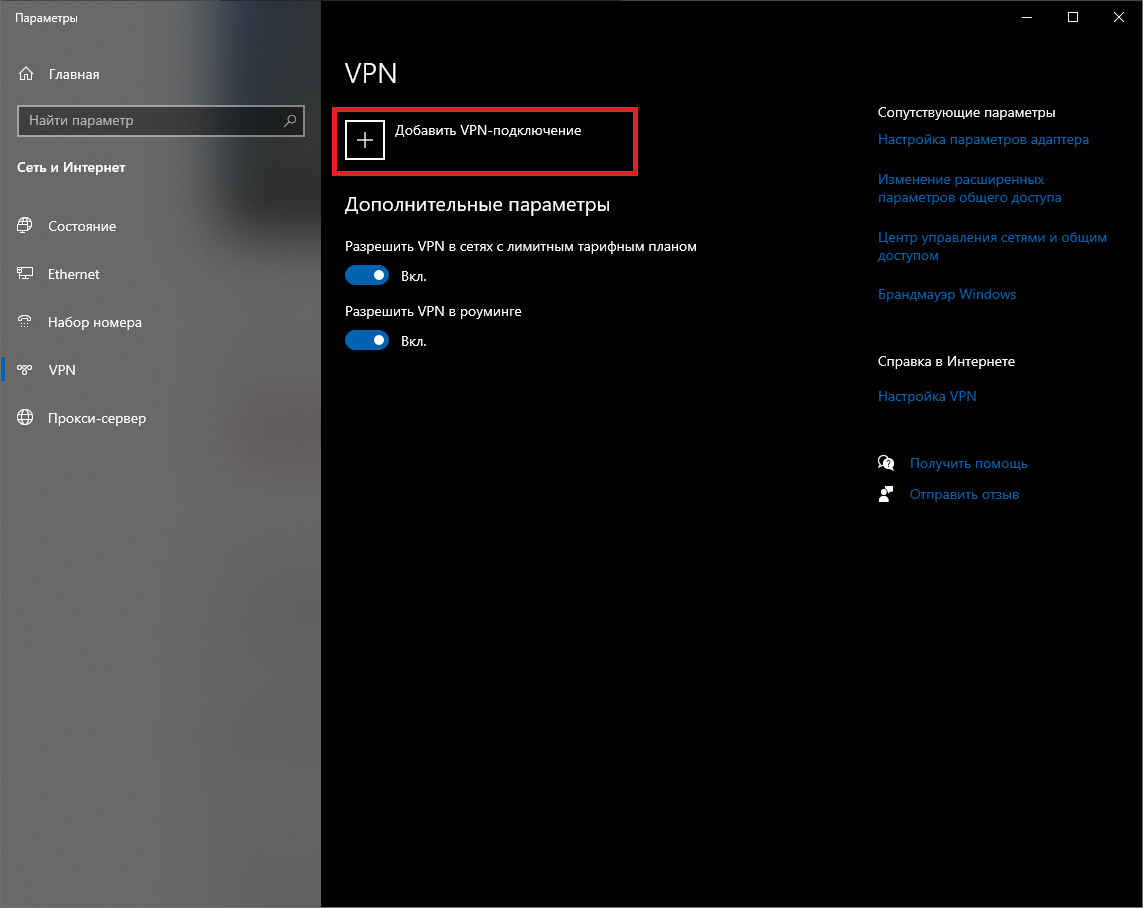Screen dimensions: 1143x908
Task: Open Настройка параметров адаптера link
Action: coord(983,140)
